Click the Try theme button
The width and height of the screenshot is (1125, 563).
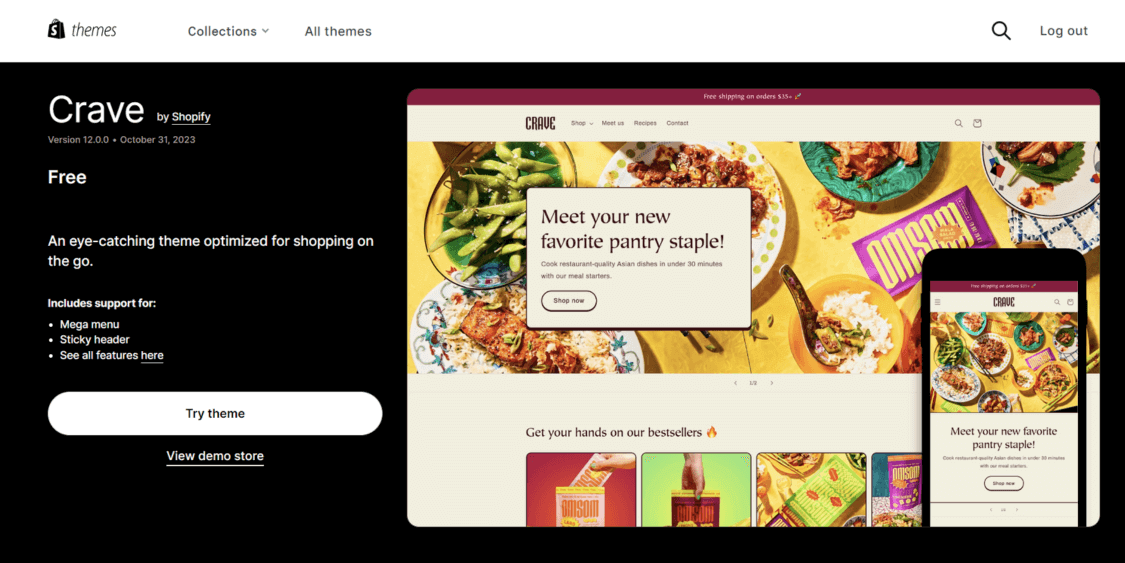click(x=215, y=413)
